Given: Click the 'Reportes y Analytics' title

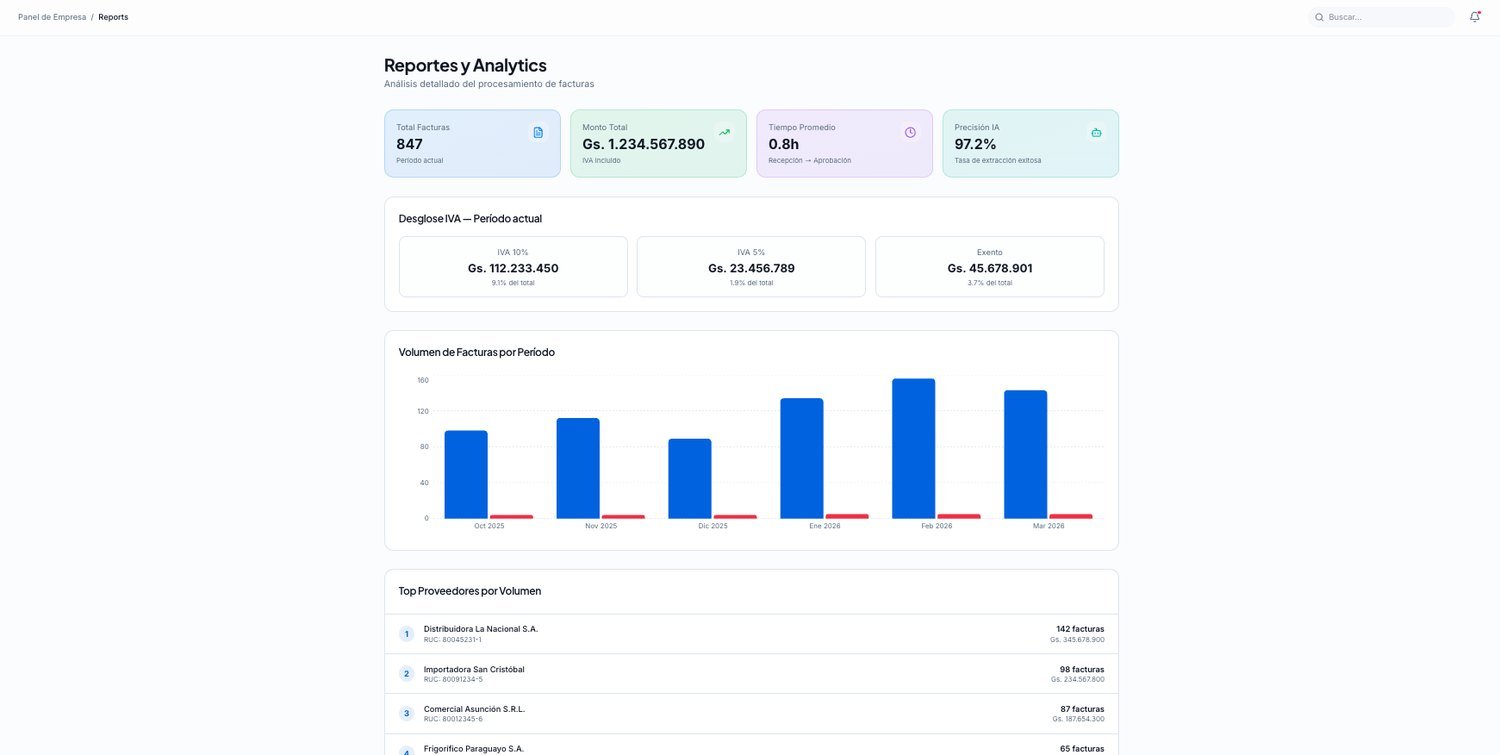Looking at the screenshot, I should [465, 65].
